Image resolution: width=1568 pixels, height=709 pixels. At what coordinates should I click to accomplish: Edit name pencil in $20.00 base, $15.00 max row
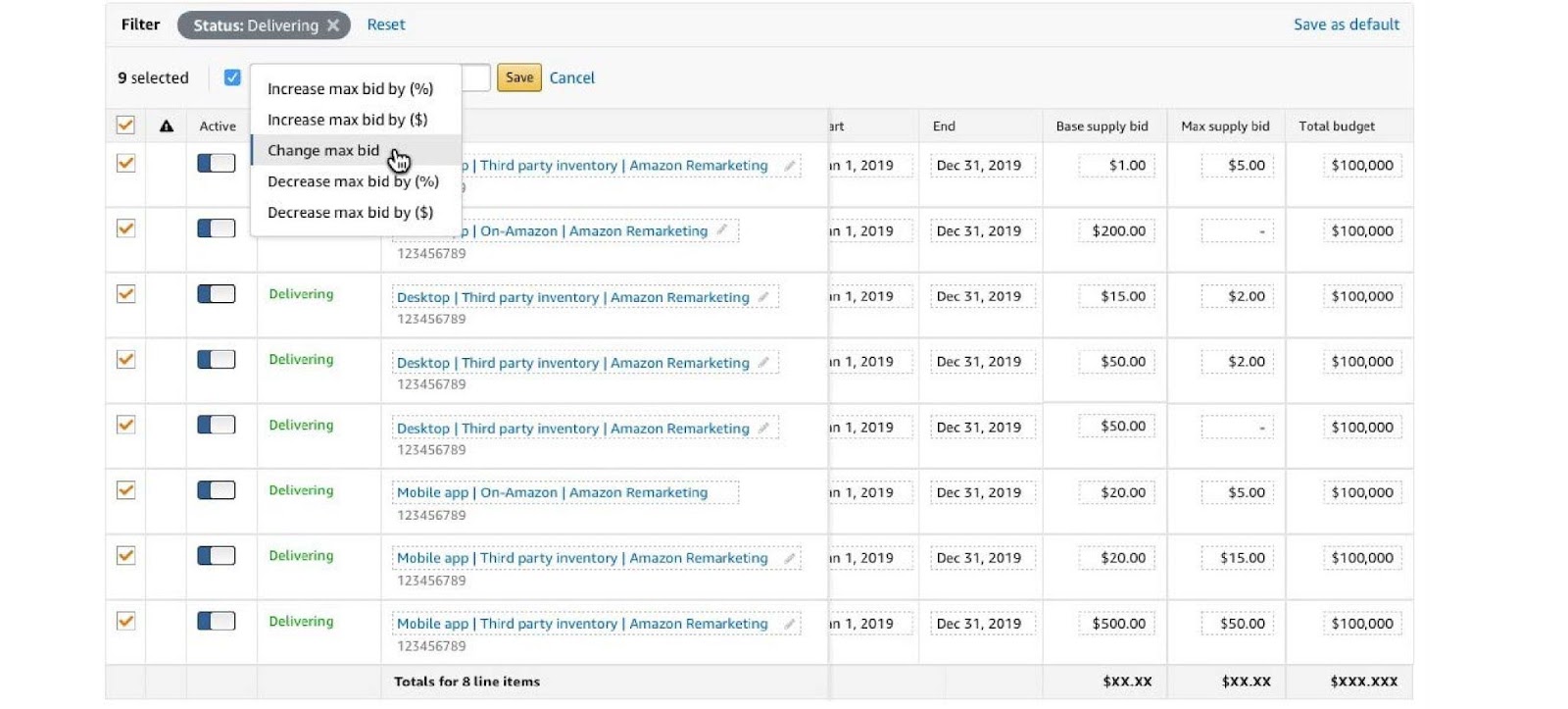point(789,558)
